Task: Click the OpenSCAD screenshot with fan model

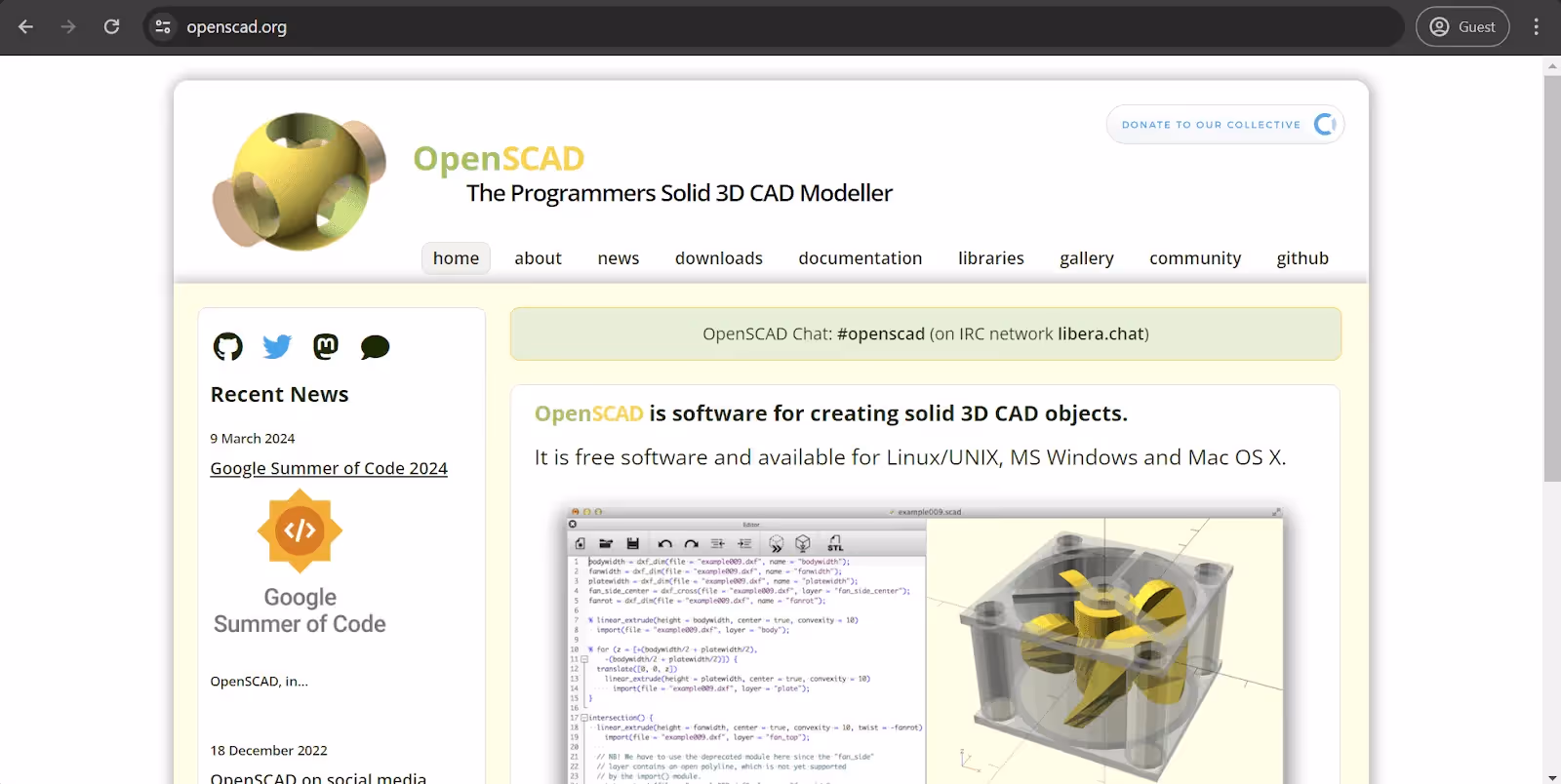Action: pyautogui.click(x=925, y=644)
